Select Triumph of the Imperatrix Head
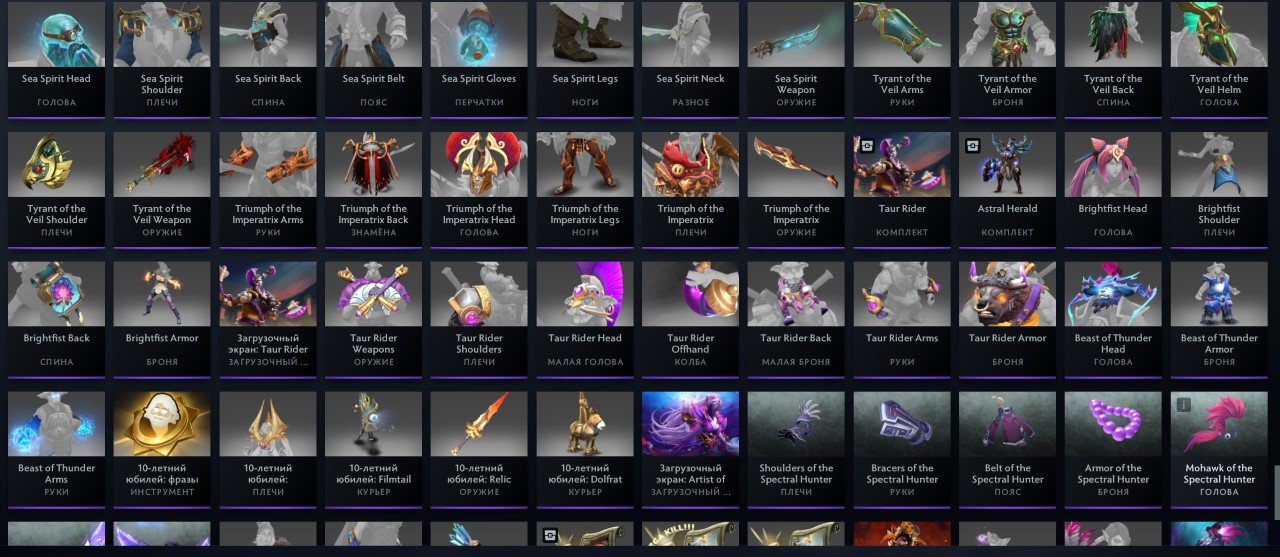The width and height of the screenshot is (1280, 557). click(x=479, y=190)
